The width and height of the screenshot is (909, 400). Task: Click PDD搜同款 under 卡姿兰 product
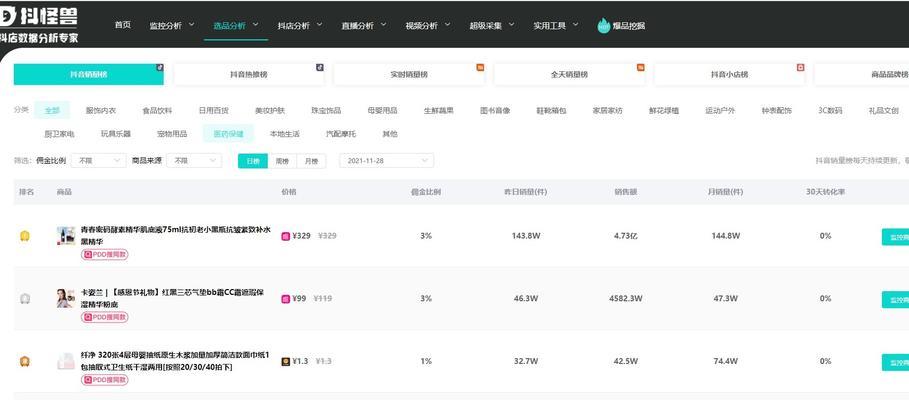click(x=104, y=317)
